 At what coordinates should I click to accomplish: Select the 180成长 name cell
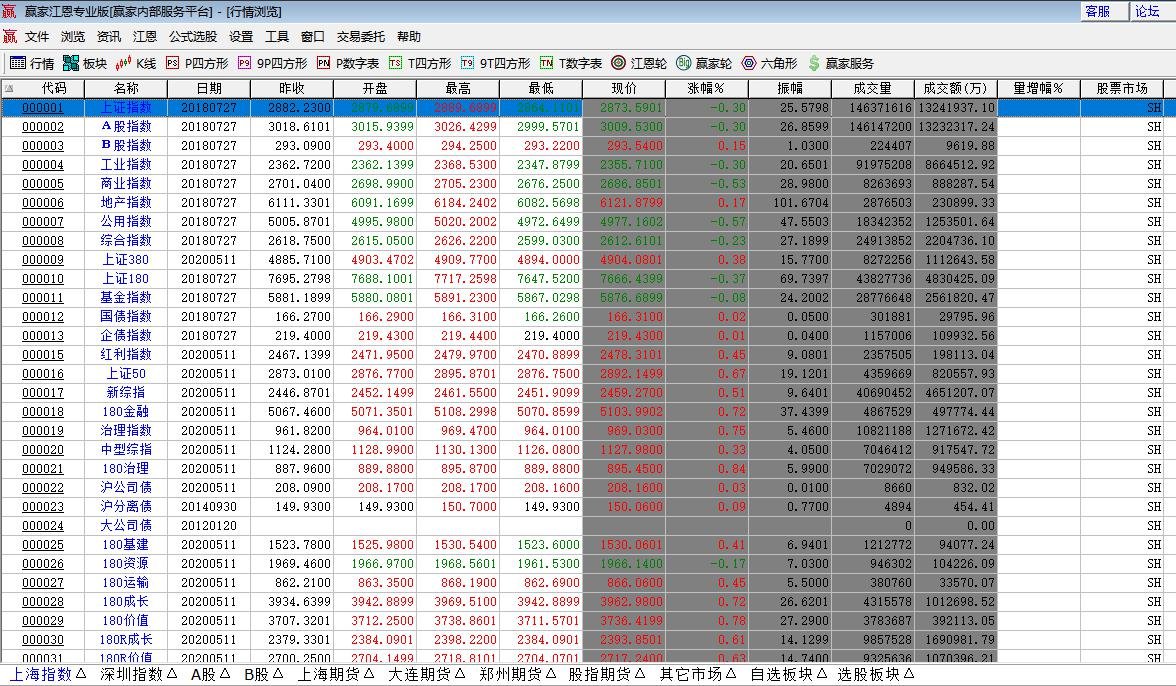click(126, 602)
